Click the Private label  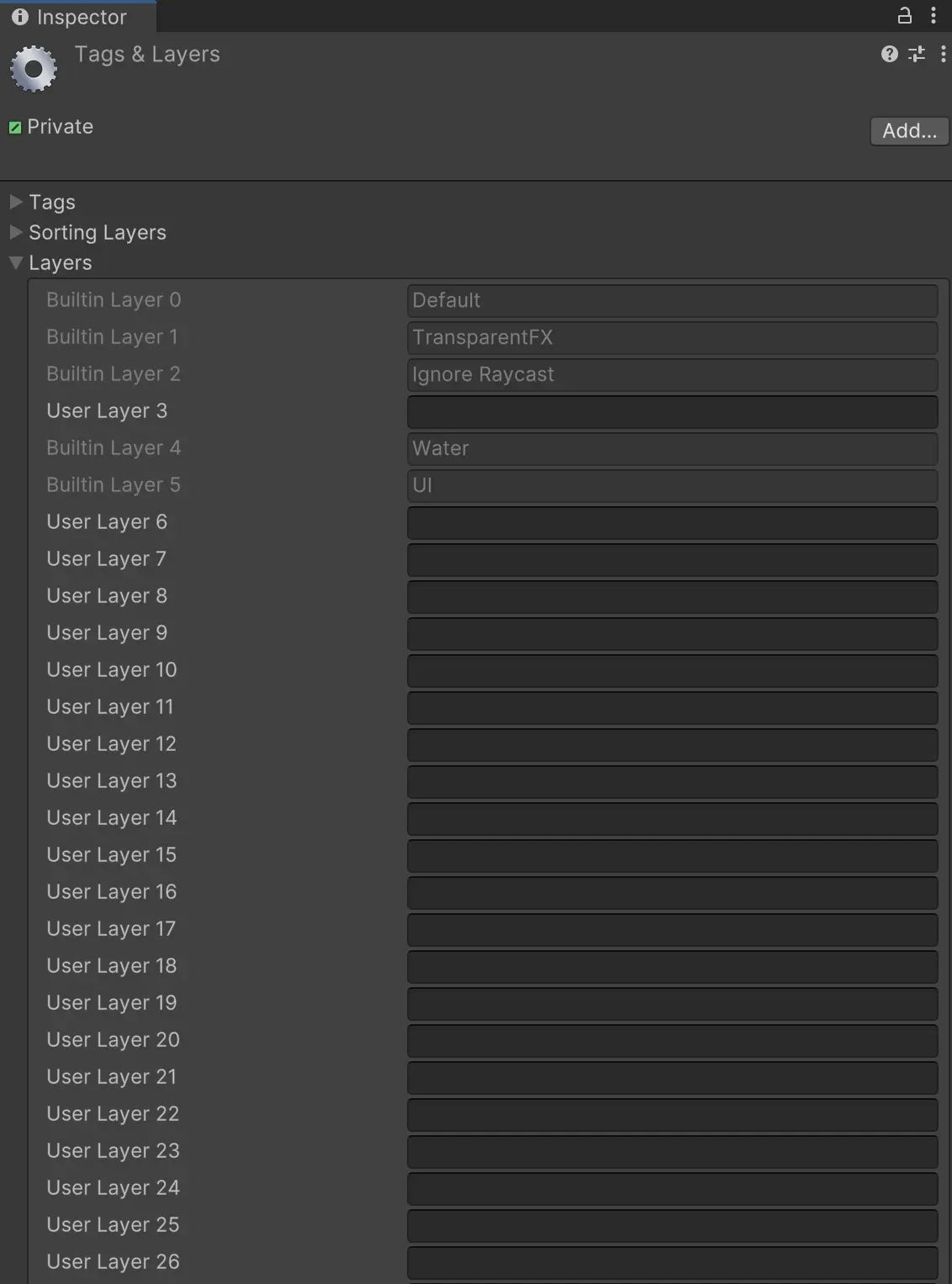pos(60,126)
